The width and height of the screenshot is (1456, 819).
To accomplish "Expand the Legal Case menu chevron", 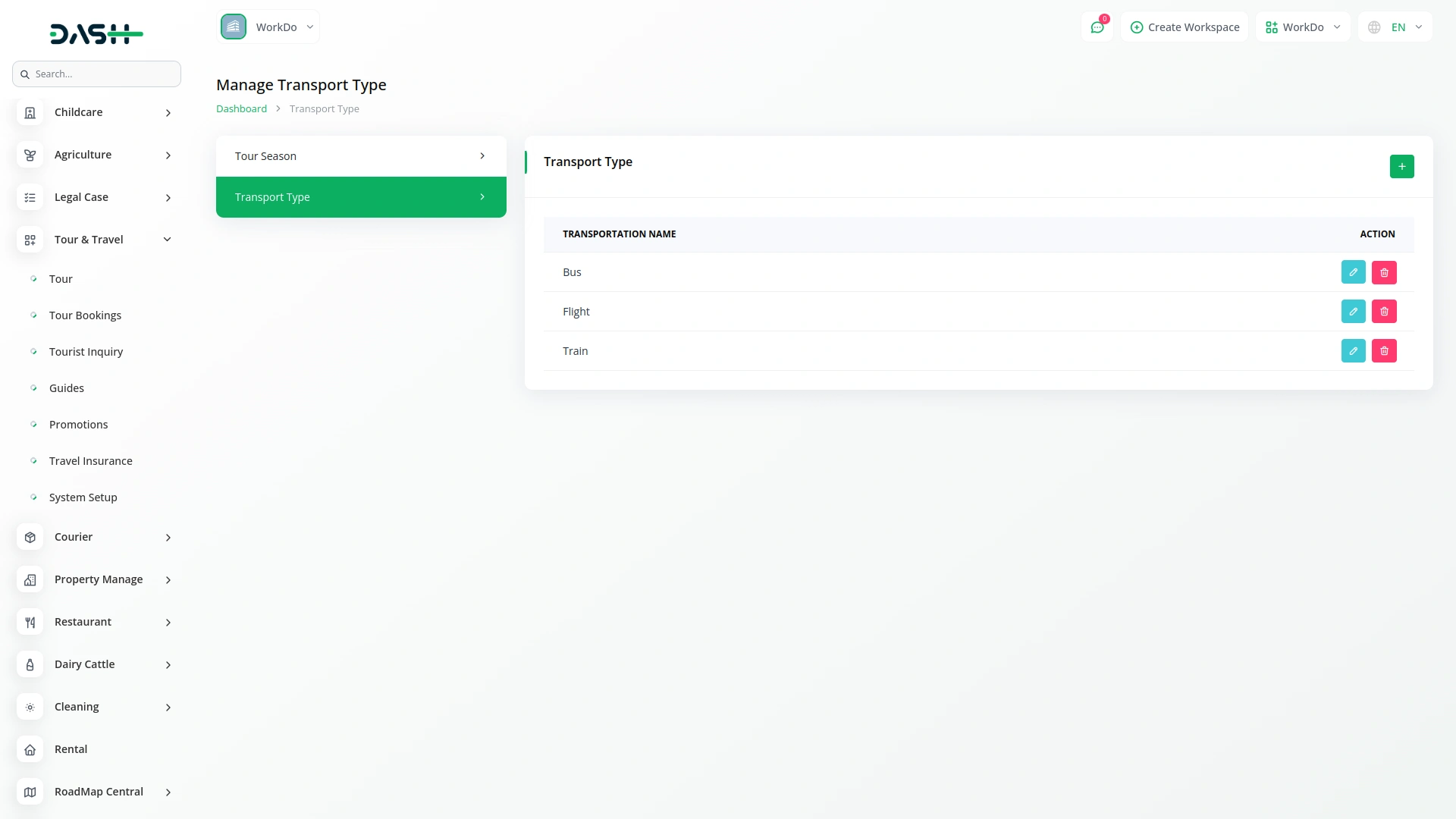I will click(168, 198).
